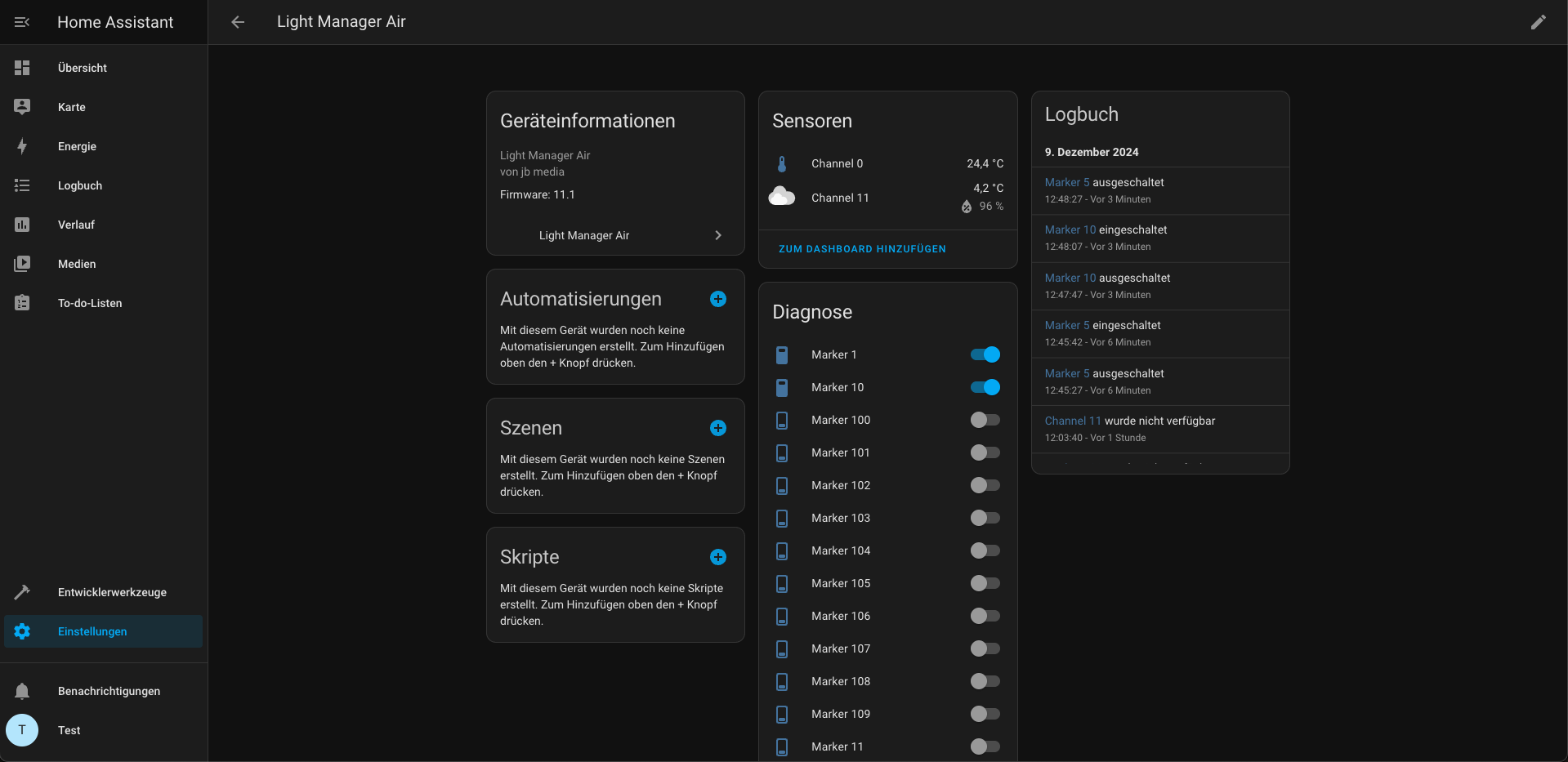Open the Test user profile avatar

click(x=22, y=730)
